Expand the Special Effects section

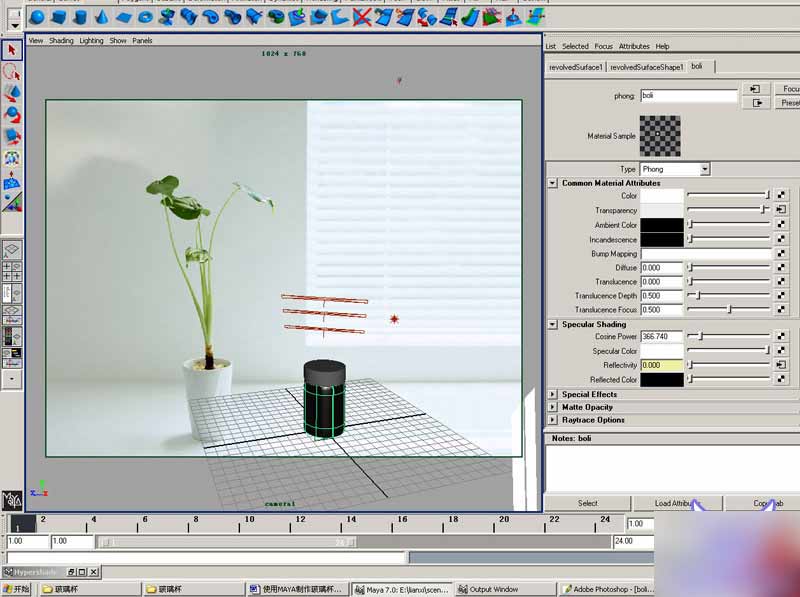[x=553, y=394]
